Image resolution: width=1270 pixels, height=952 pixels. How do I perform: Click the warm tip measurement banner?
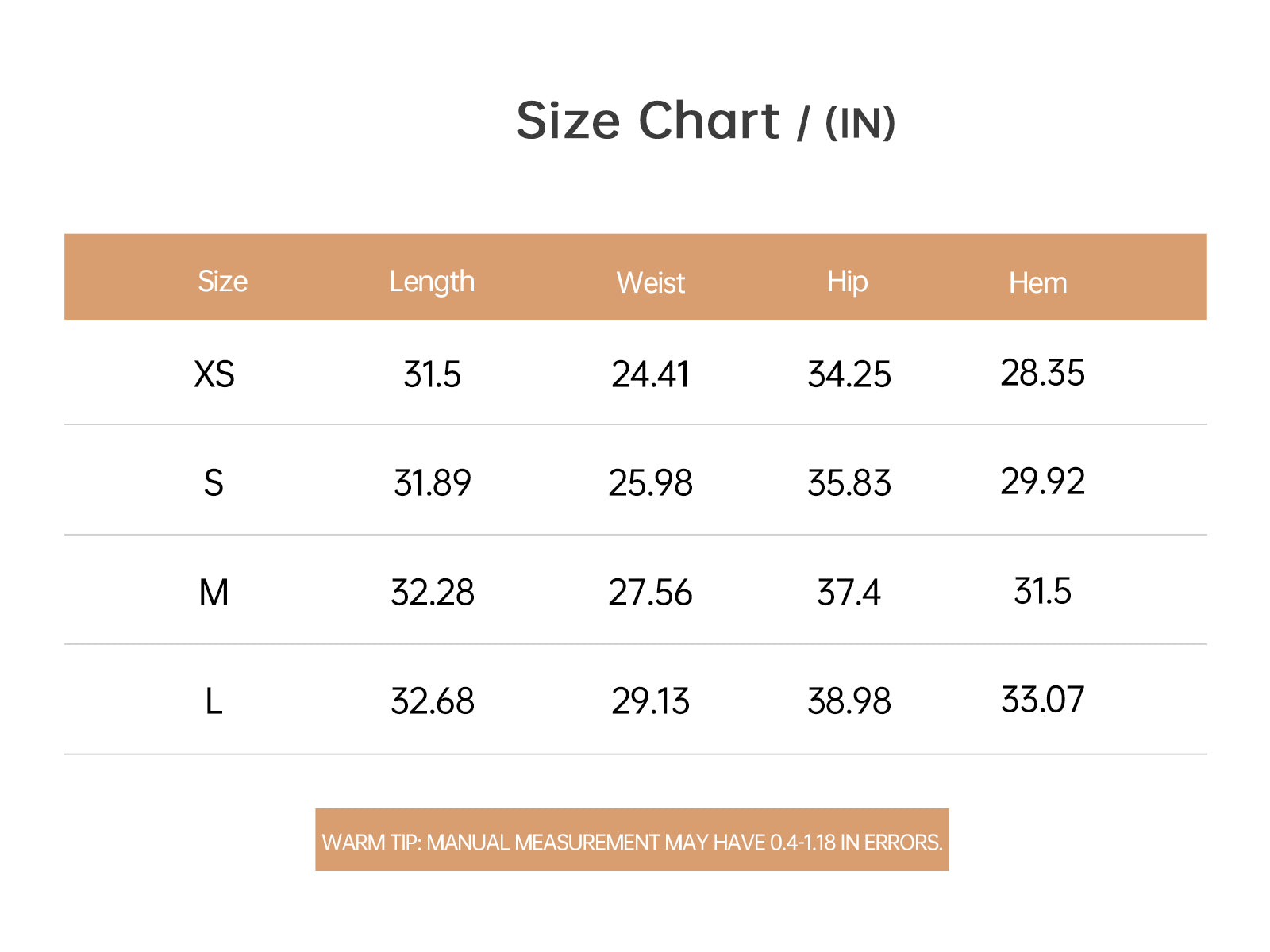[632, 841]
